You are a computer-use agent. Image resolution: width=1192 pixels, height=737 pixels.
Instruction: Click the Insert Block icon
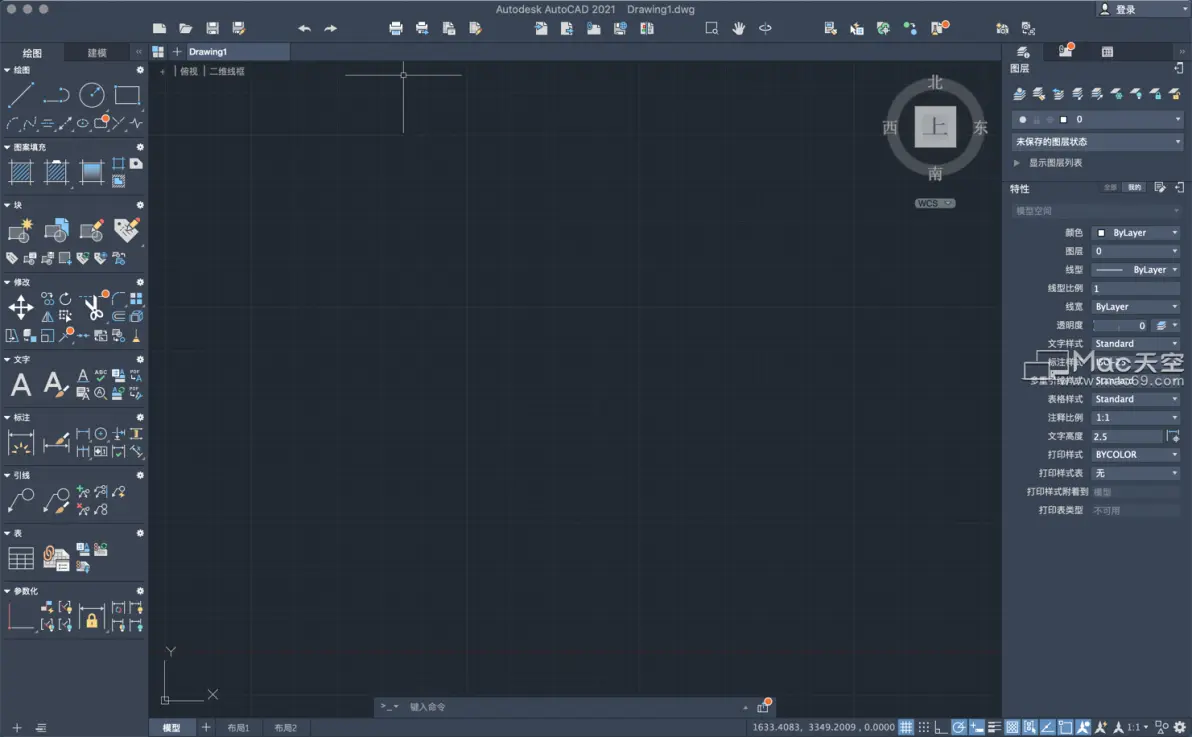56,230
